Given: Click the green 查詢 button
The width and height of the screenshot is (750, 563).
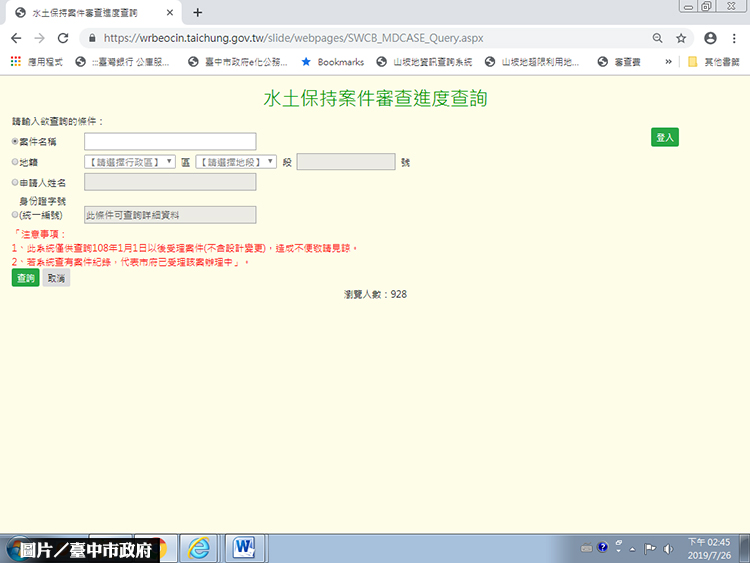Looking at the screenshot, I should pyautogui.click(x=25, y=279).
